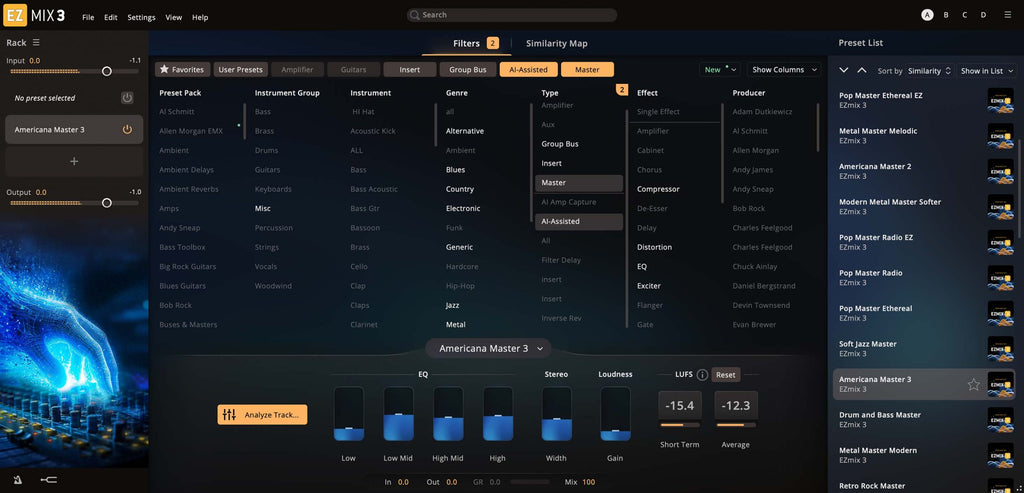1024x493 pixels.
Task: Click the Analyze Track button
Action: click(262, 415)
